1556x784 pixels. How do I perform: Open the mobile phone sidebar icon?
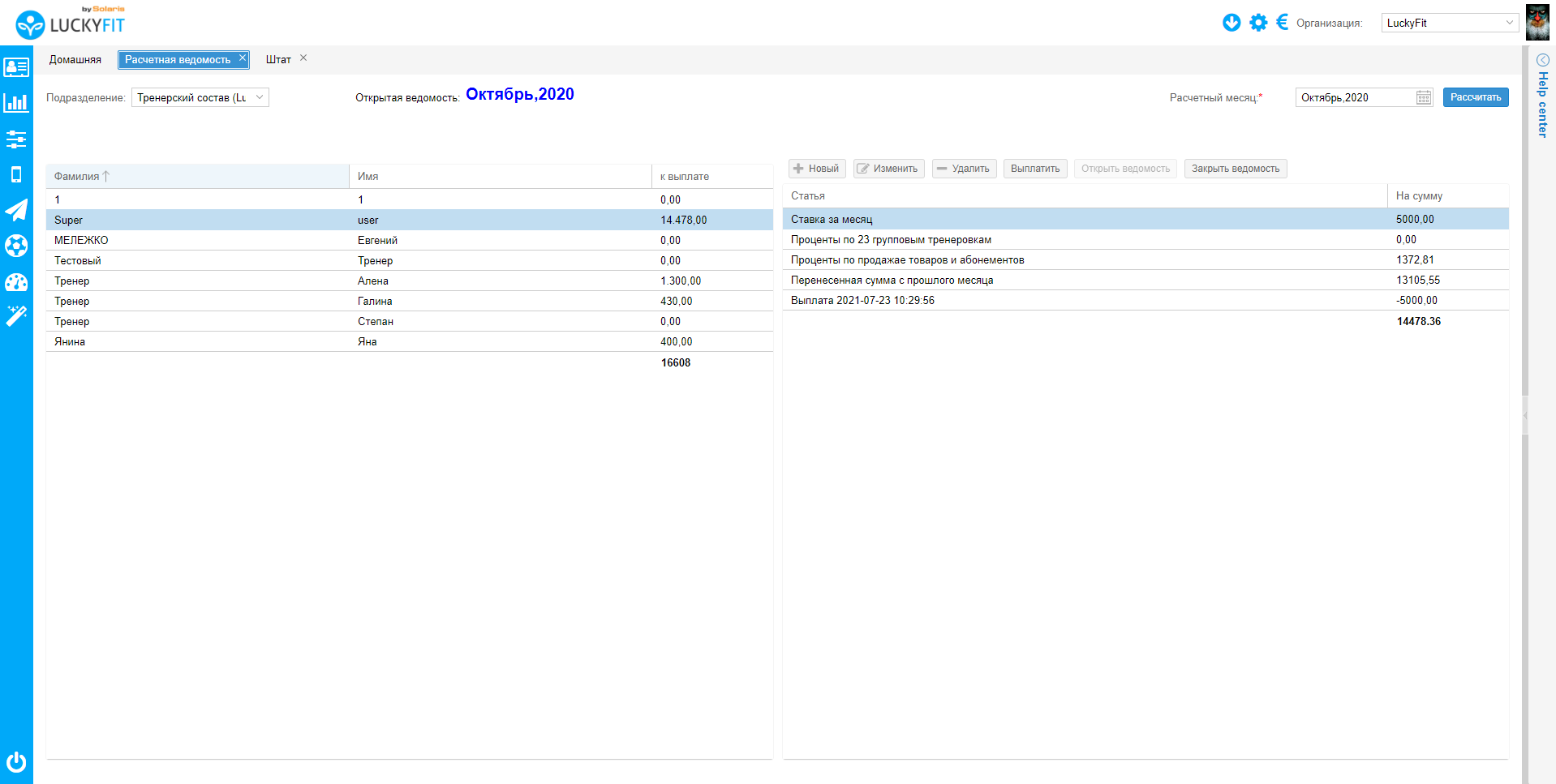tap(16, 174)
